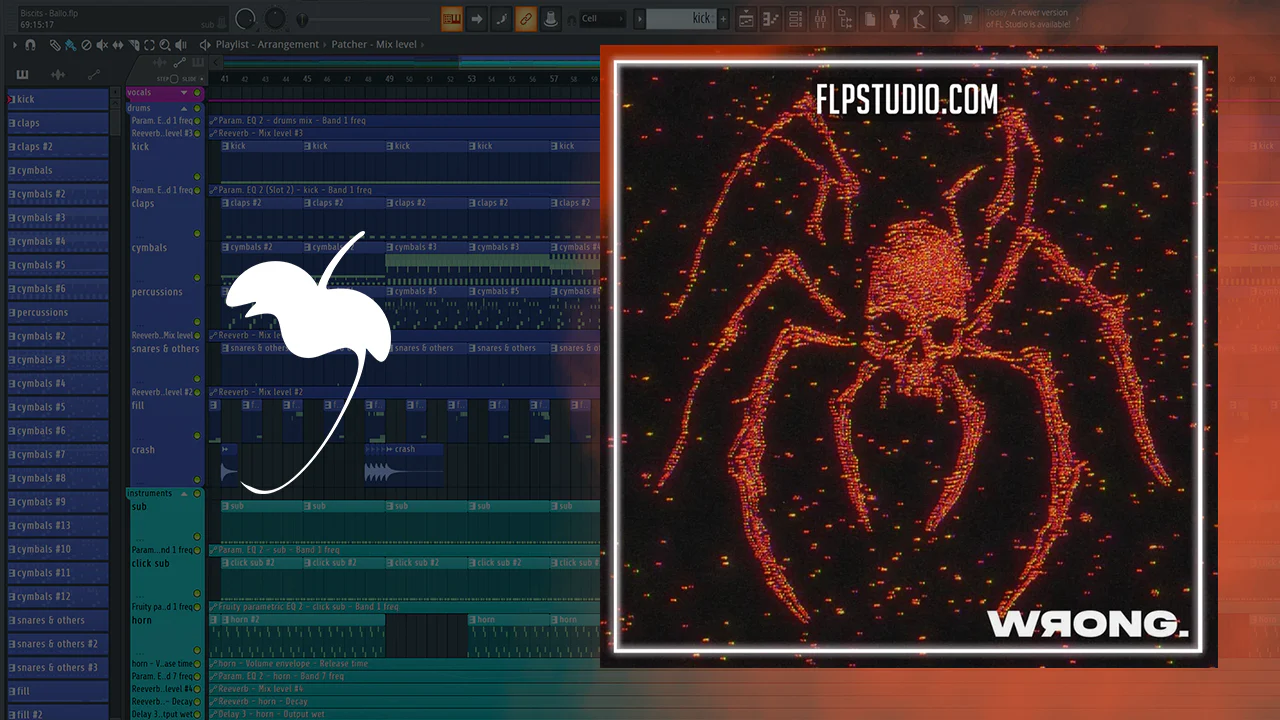Add a new pattern with plus button
This screenshot has height=720, width=1280.
pyautogui.click(x=723, y=19)
